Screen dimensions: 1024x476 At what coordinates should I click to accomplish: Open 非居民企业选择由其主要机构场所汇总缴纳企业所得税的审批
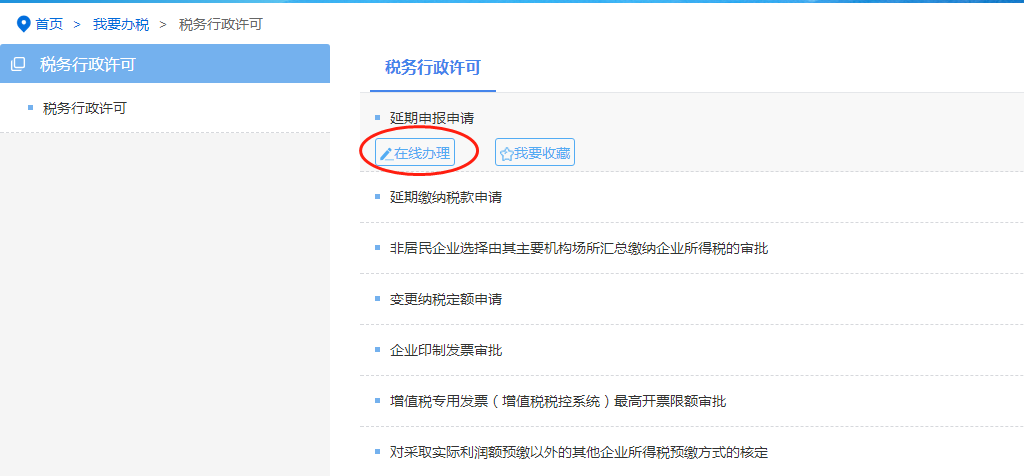coord(579,248)
